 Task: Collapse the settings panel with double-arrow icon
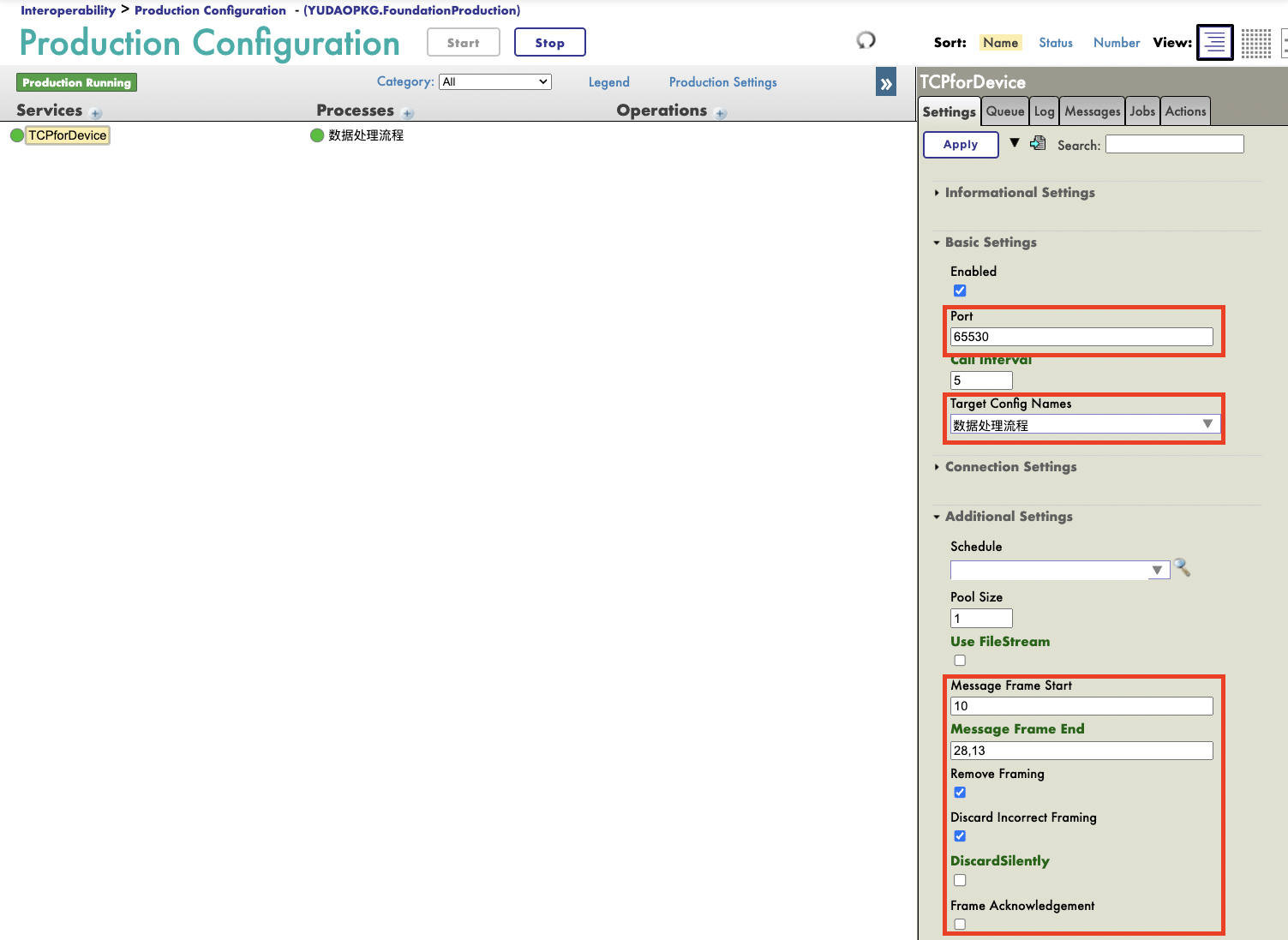(886, 83)
